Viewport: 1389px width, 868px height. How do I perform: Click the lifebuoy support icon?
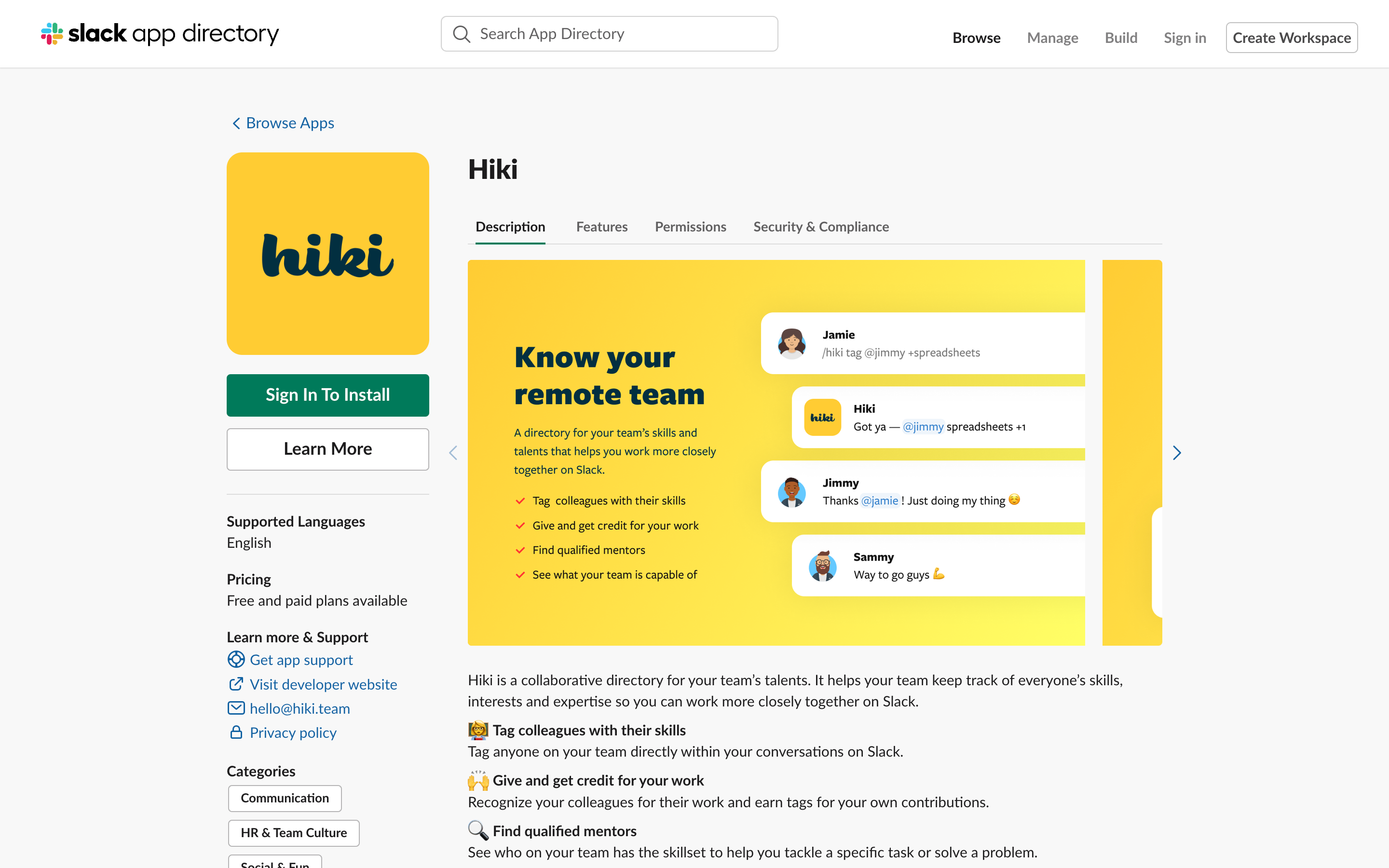[236, 660]
